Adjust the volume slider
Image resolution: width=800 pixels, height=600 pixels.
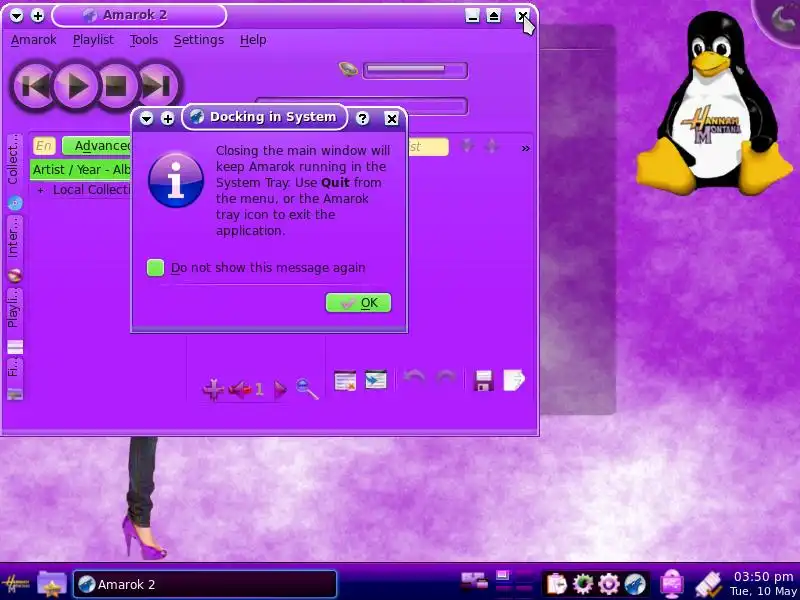pos(415,70)
